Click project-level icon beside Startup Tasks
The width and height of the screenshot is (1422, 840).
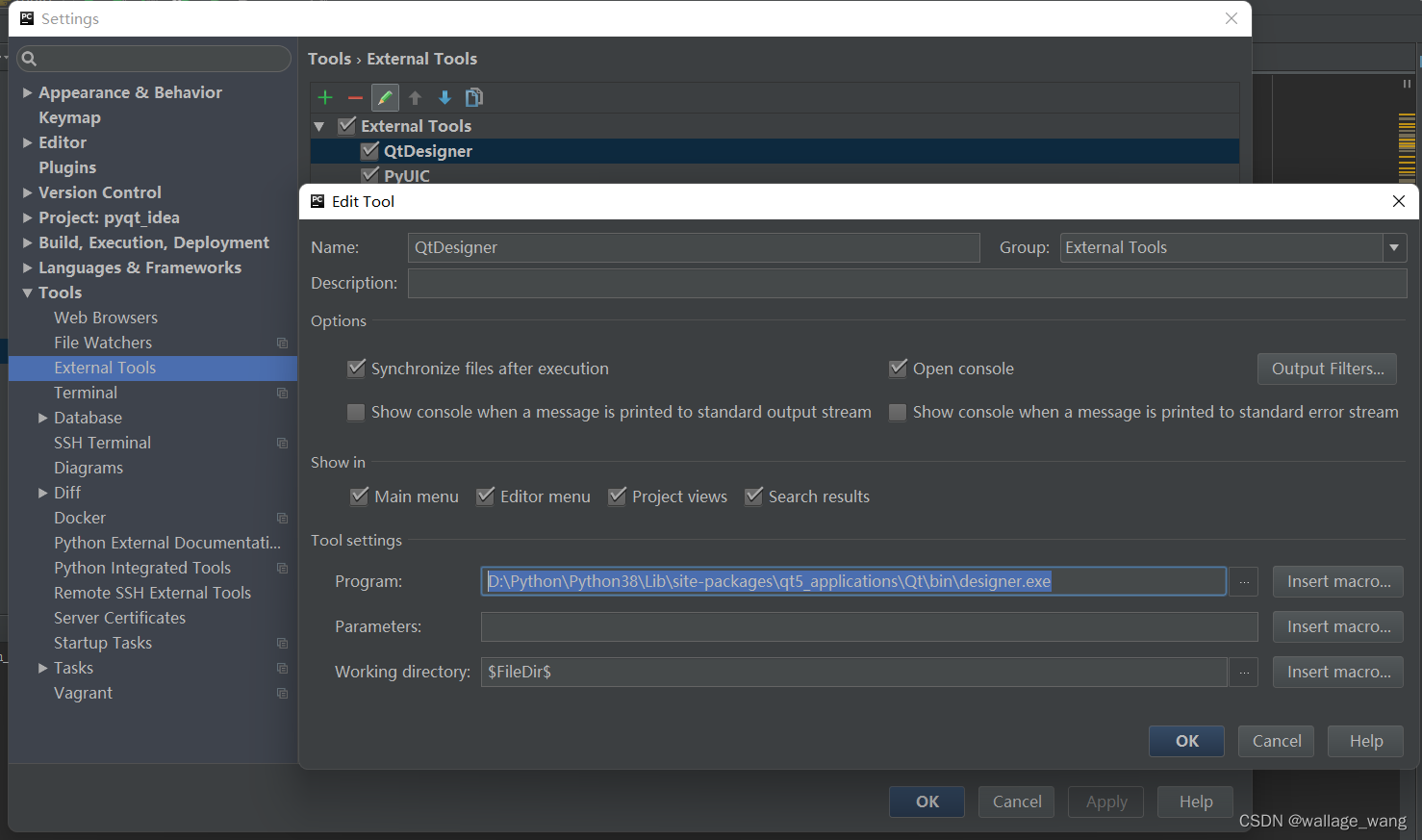[x=282, y=643]
